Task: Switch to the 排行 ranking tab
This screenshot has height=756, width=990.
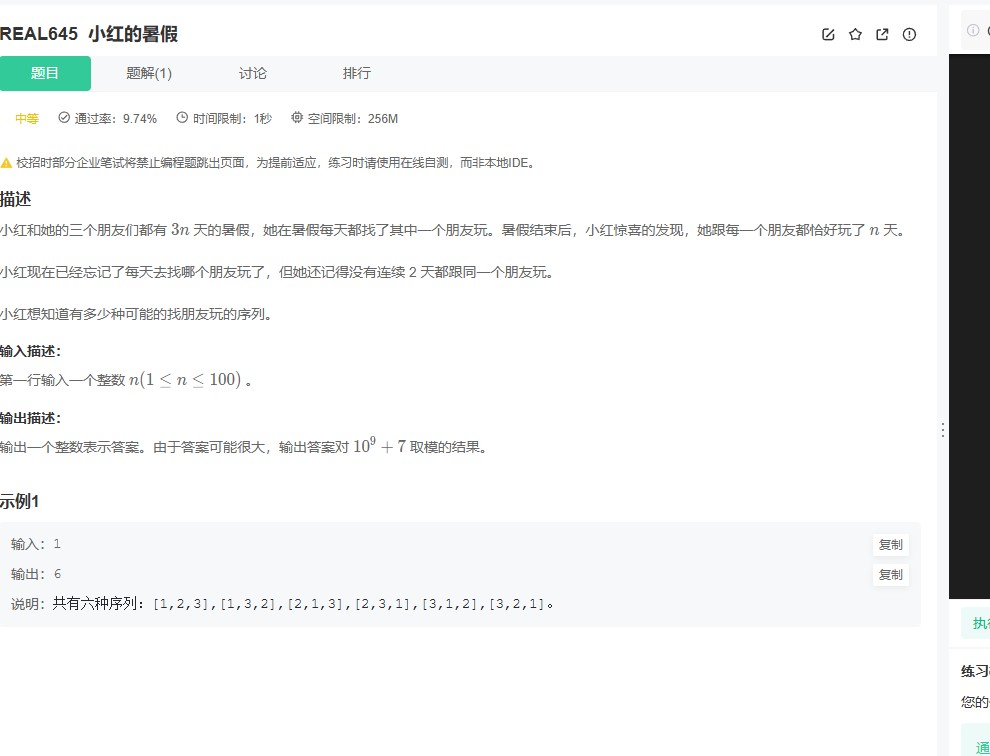Action: [356, 73]
